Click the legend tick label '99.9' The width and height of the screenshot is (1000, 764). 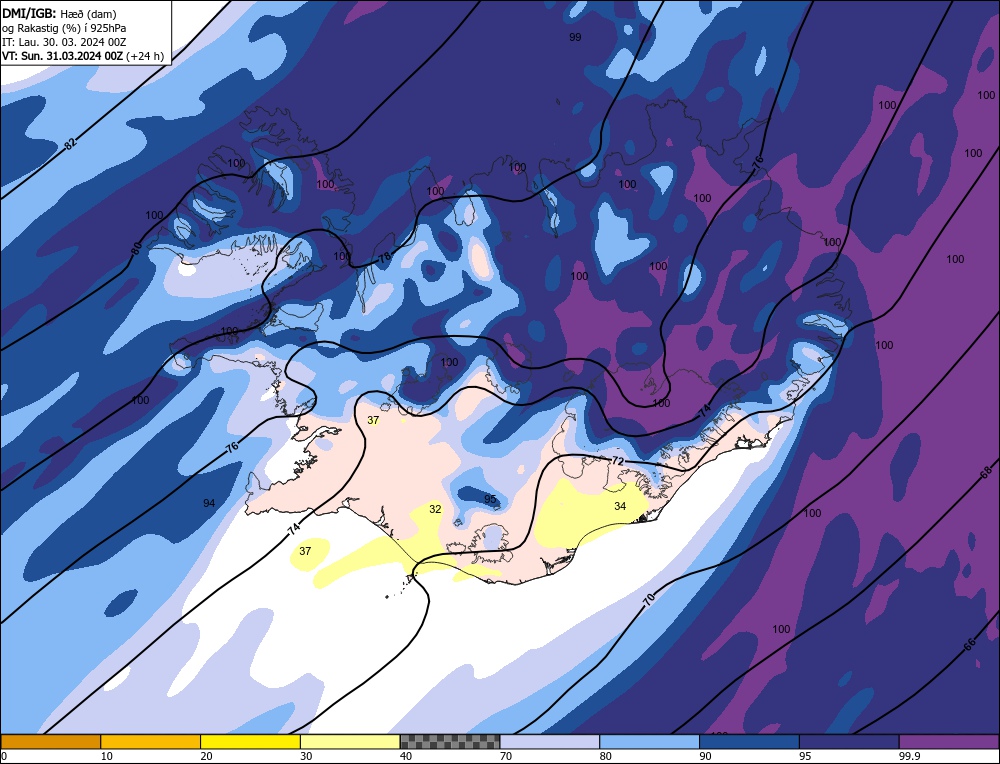tap(909, 756)
